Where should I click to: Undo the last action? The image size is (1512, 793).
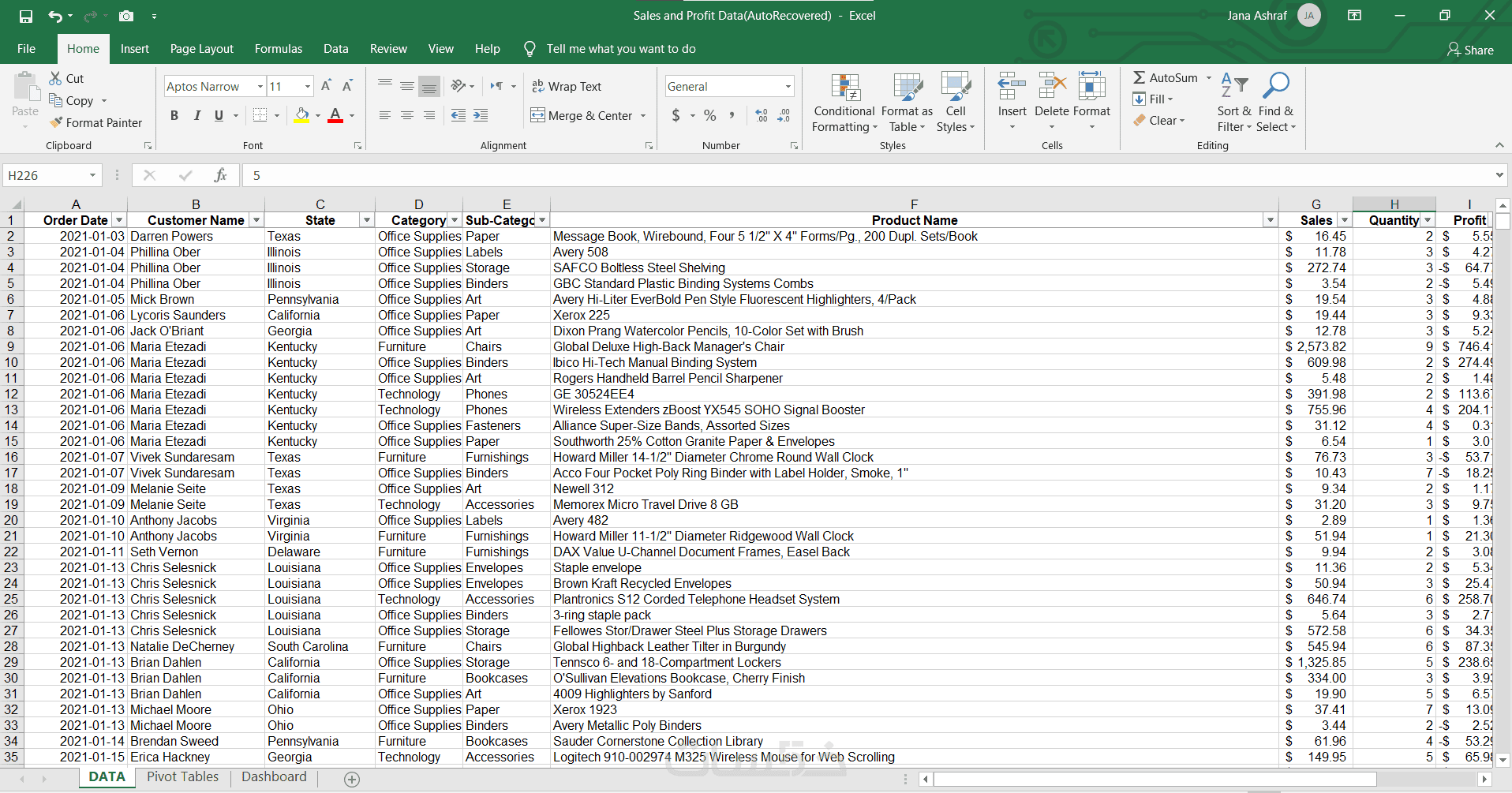[x=54, y=16]
